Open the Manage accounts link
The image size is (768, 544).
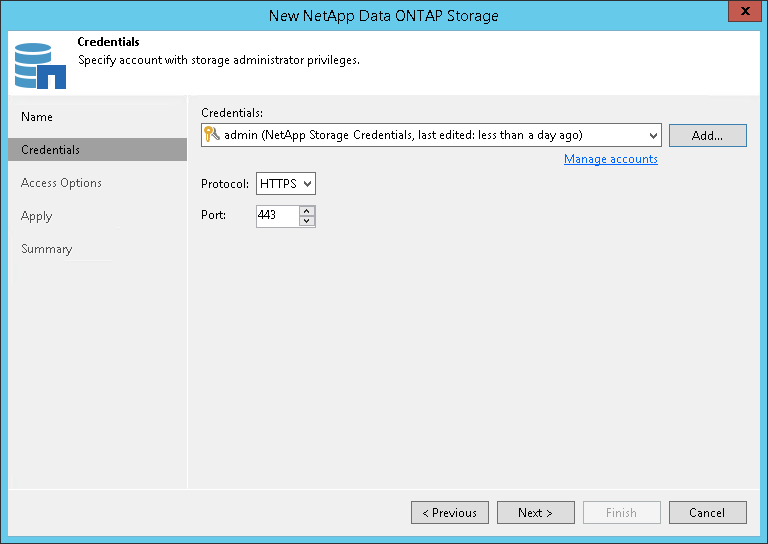[610, 159]
